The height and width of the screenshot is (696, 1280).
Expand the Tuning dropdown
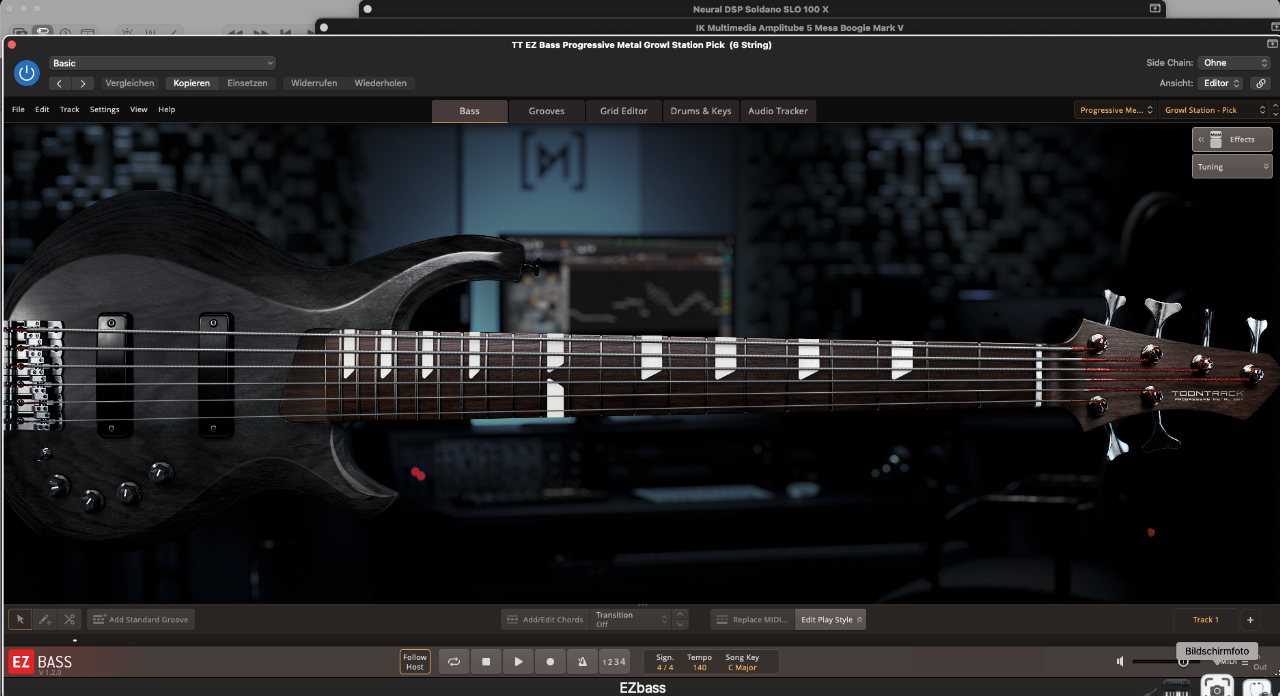(1232, 166)
